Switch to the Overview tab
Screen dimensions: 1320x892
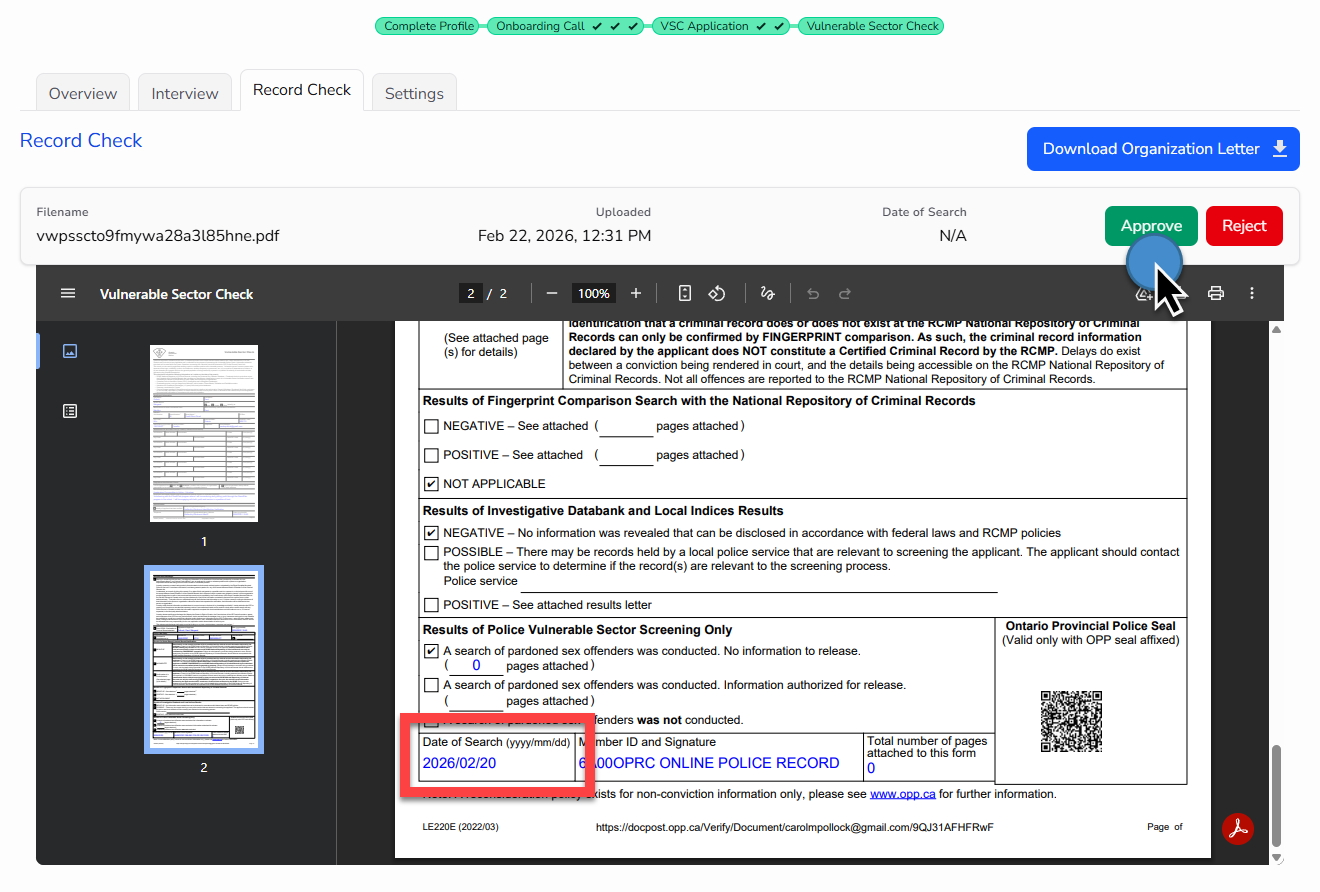[x=83, y=93]
